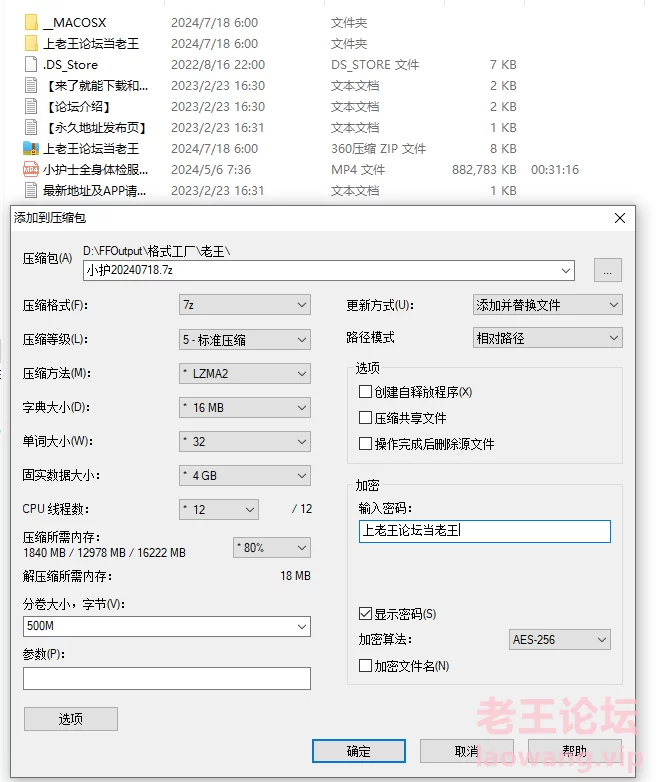This screenshot has height=782, width=663.
Task: Open the 压缩格式 7z dropdown
Action: click(x=244, y=305)
